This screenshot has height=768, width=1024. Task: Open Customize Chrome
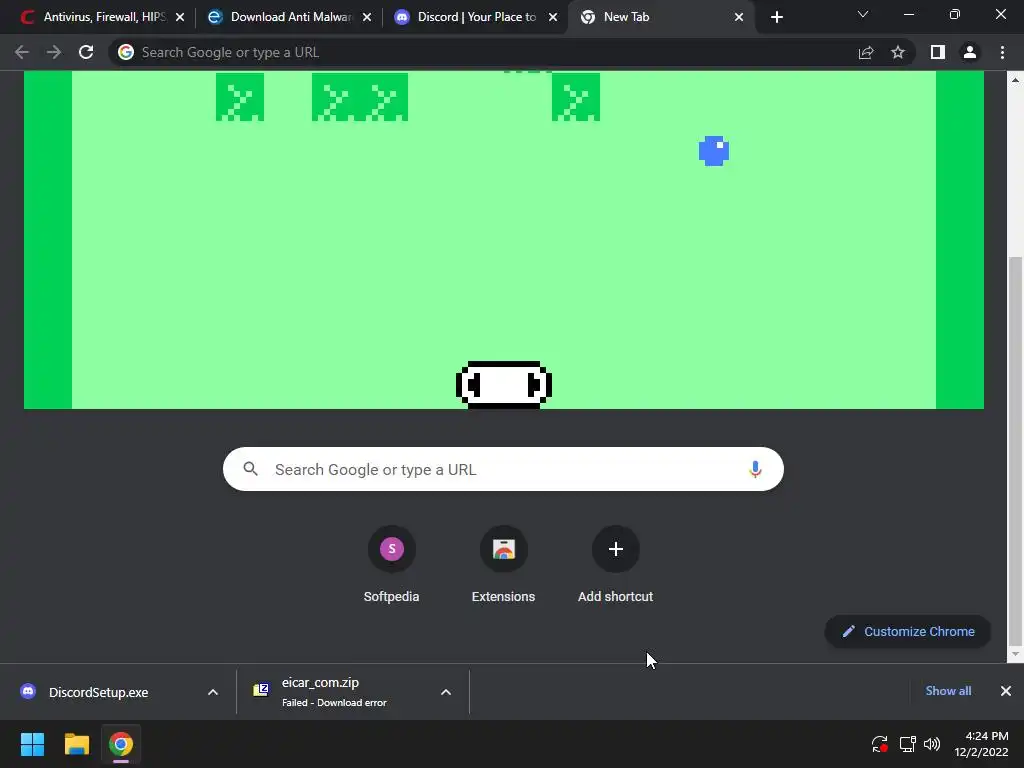908,632
